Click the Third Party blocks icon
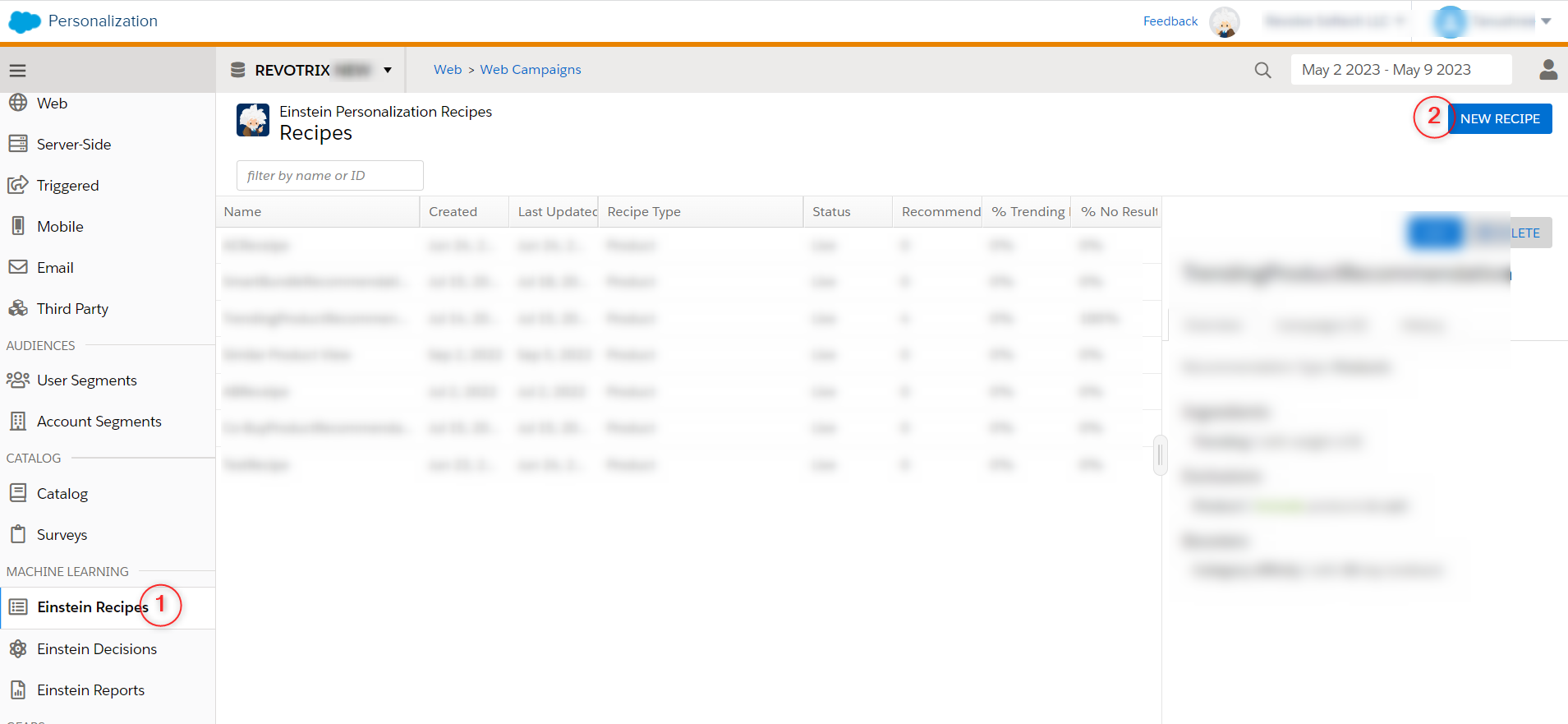The width and height of the screenshot is (1568, 724). 18,308
